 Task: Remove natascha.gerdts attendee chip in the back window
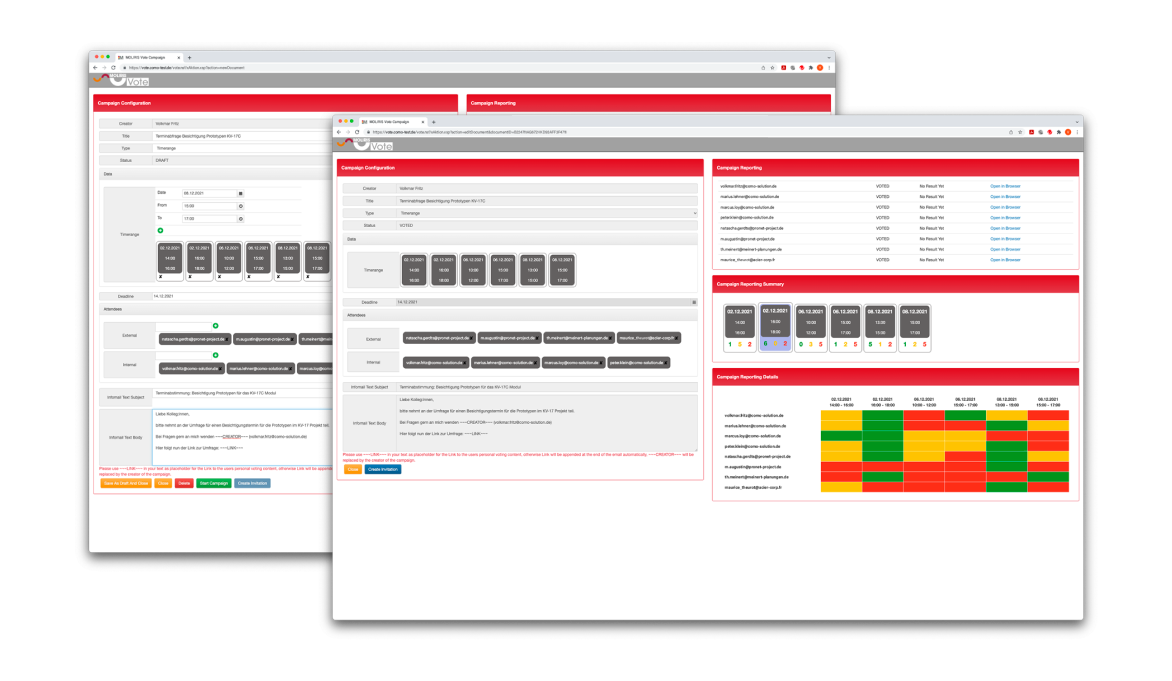228,340
